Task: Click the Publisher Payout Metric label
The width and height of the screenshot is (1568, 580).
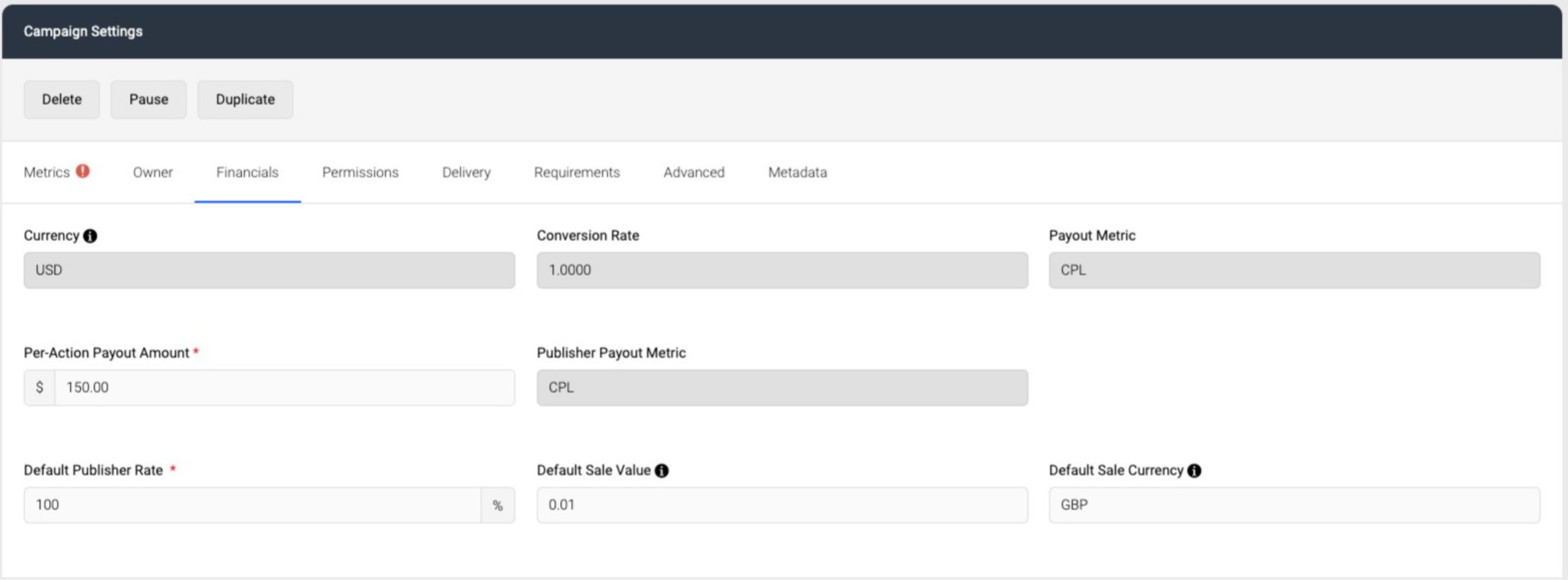Action: coord(611,353)
